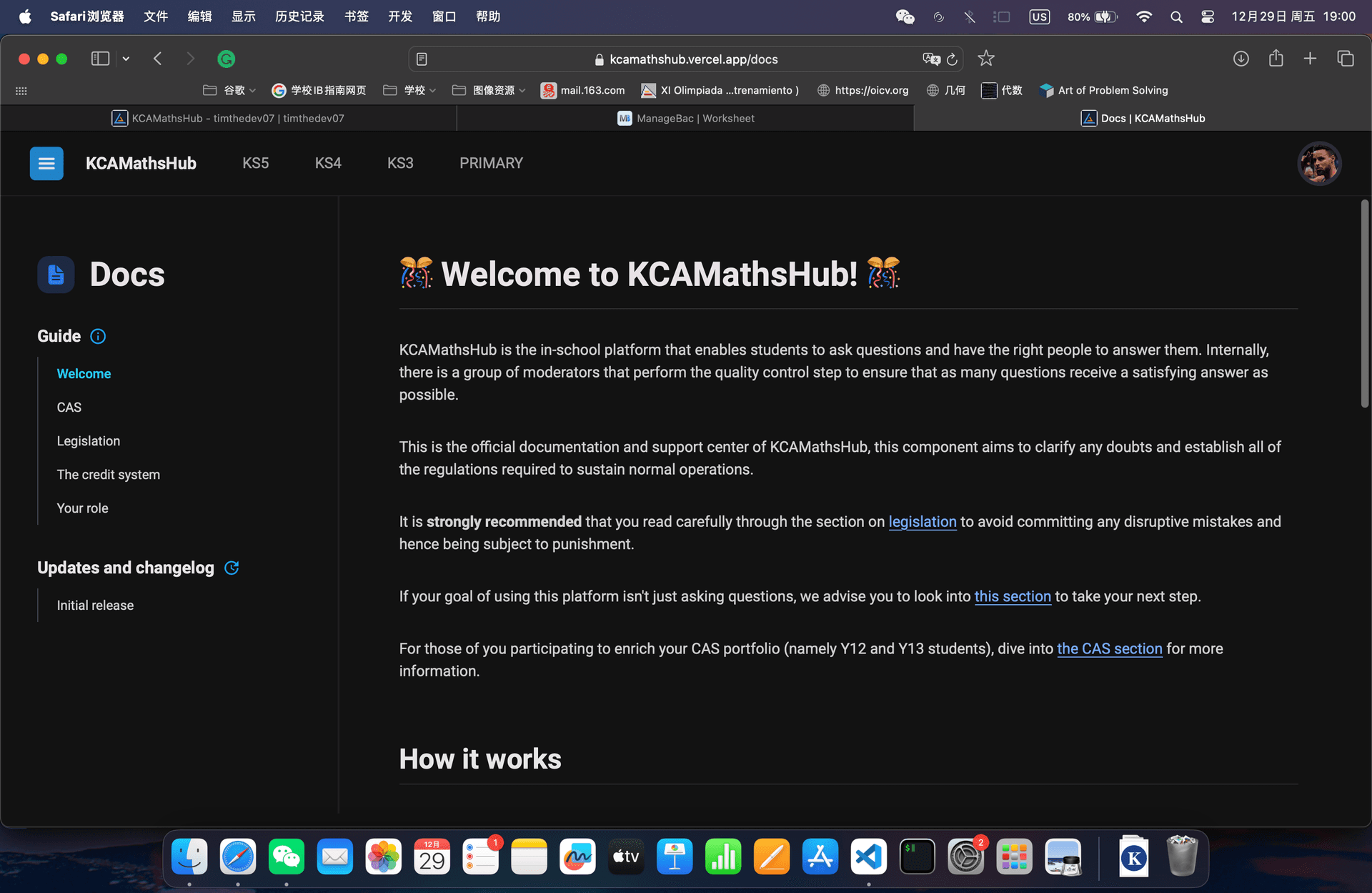This screenshot has height=893, width=1372.
Task: Expand the 图像资源 bookmarks folder
Action: [x=489, y=90]
